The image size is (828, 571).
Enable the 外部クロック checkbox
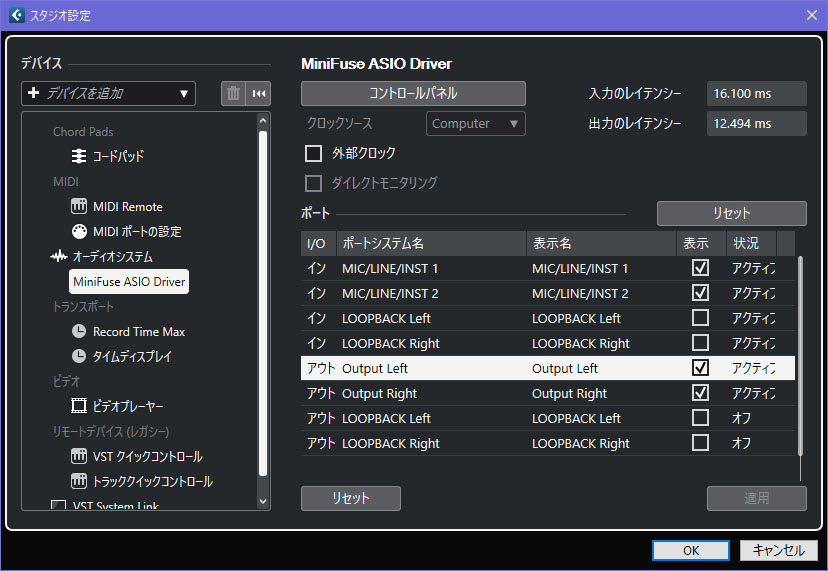coord(314,154)
